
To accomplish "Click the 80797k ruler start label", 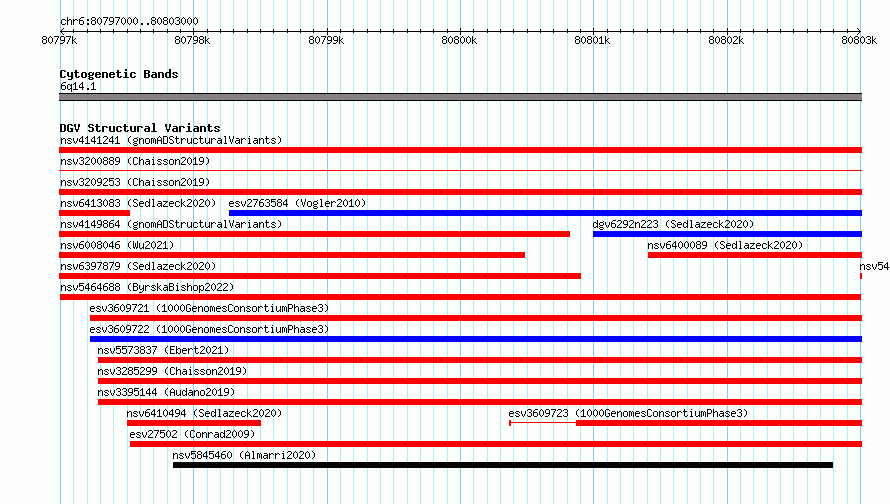I will click(x=60, y=40).
